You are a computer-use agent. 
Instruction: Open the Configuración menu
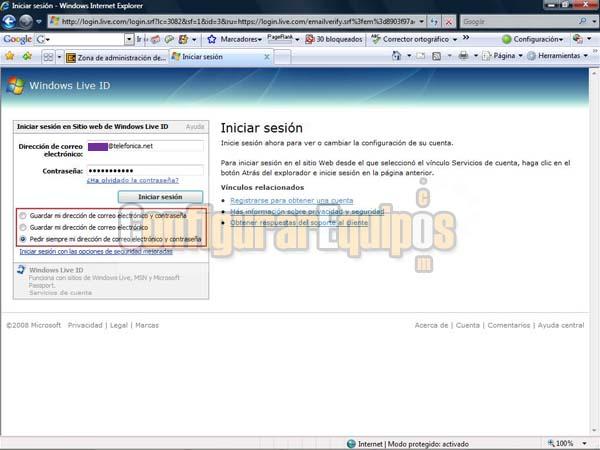click(x=538, y=39)
